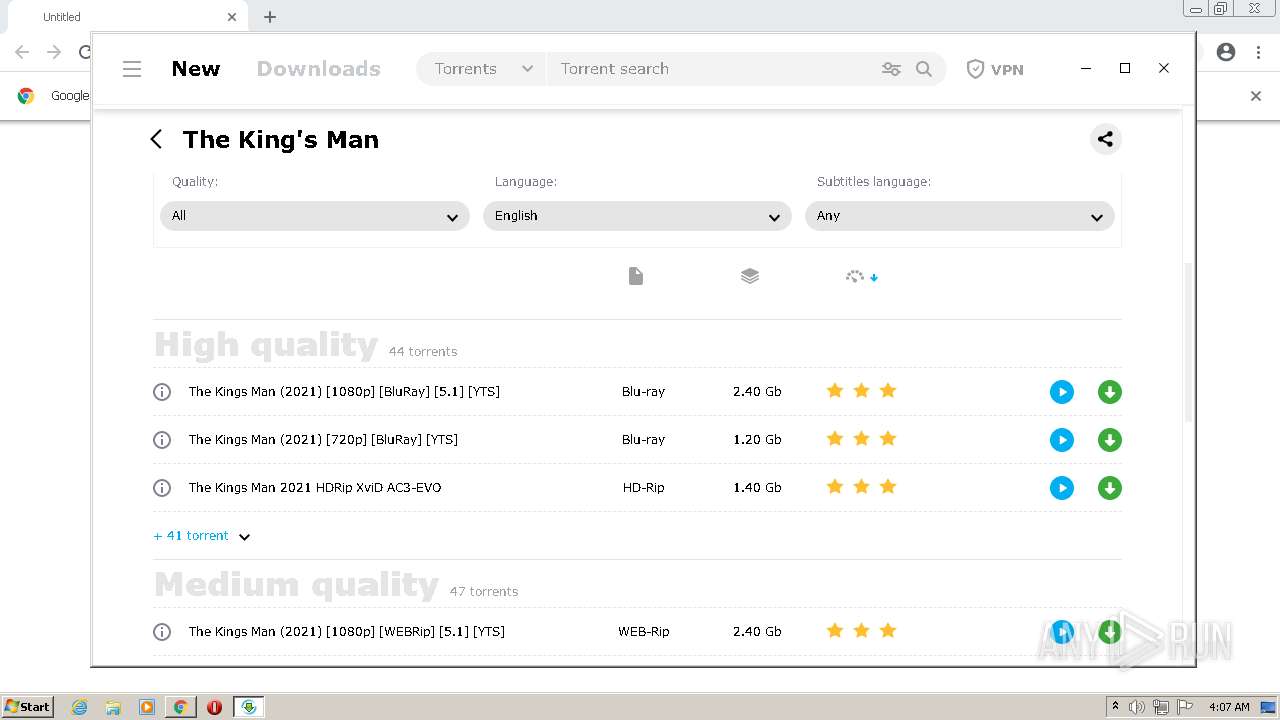Viewport: 1280px width, 720px height.
Task: Open the Windows Start menu
Action: tap(28, 707)
